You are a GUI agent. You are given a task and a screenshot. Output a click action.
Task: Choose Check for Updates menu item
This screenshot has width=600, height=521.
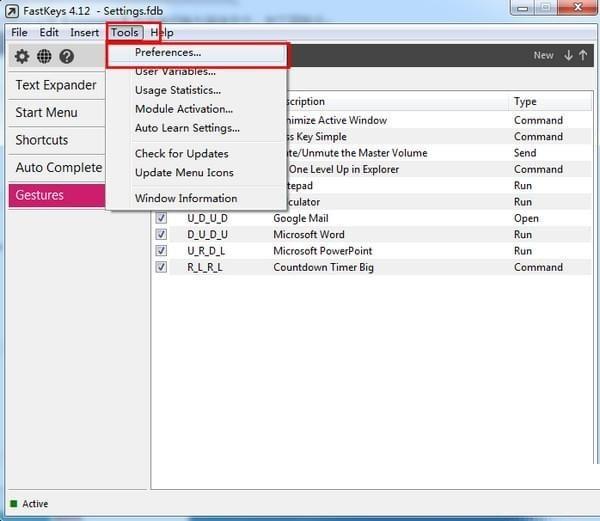click(181, 154)
